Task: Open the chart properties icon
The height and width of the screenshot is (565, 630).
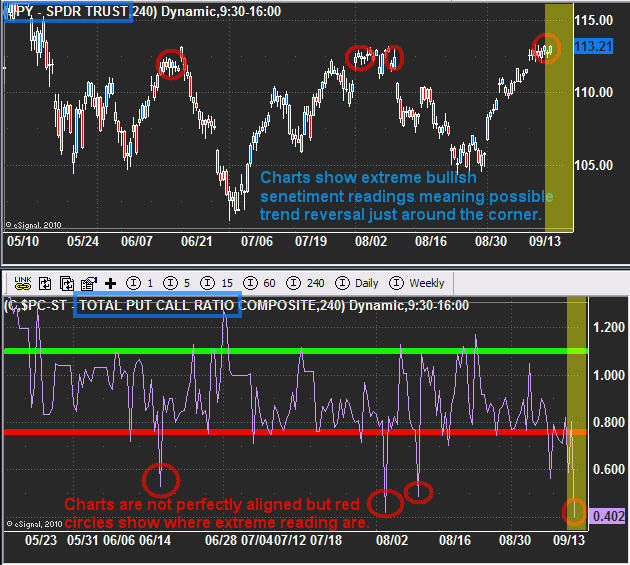Action: click(88, 283)
